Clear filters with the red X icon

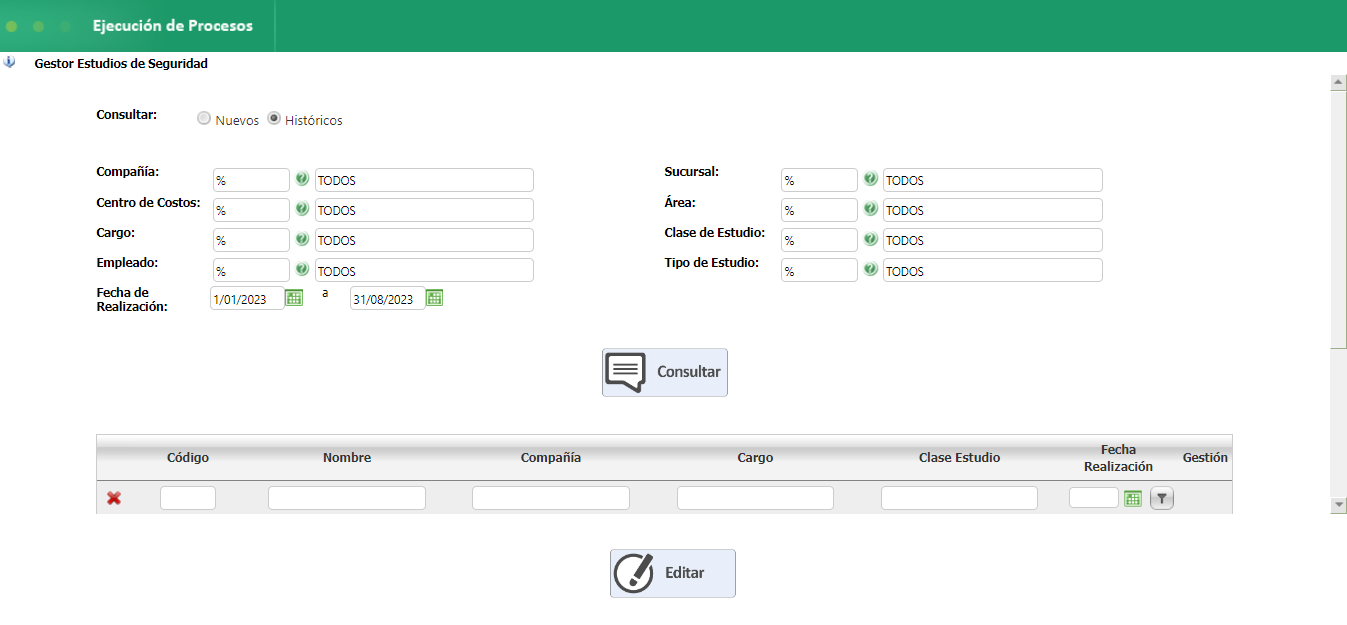point(114,498)
